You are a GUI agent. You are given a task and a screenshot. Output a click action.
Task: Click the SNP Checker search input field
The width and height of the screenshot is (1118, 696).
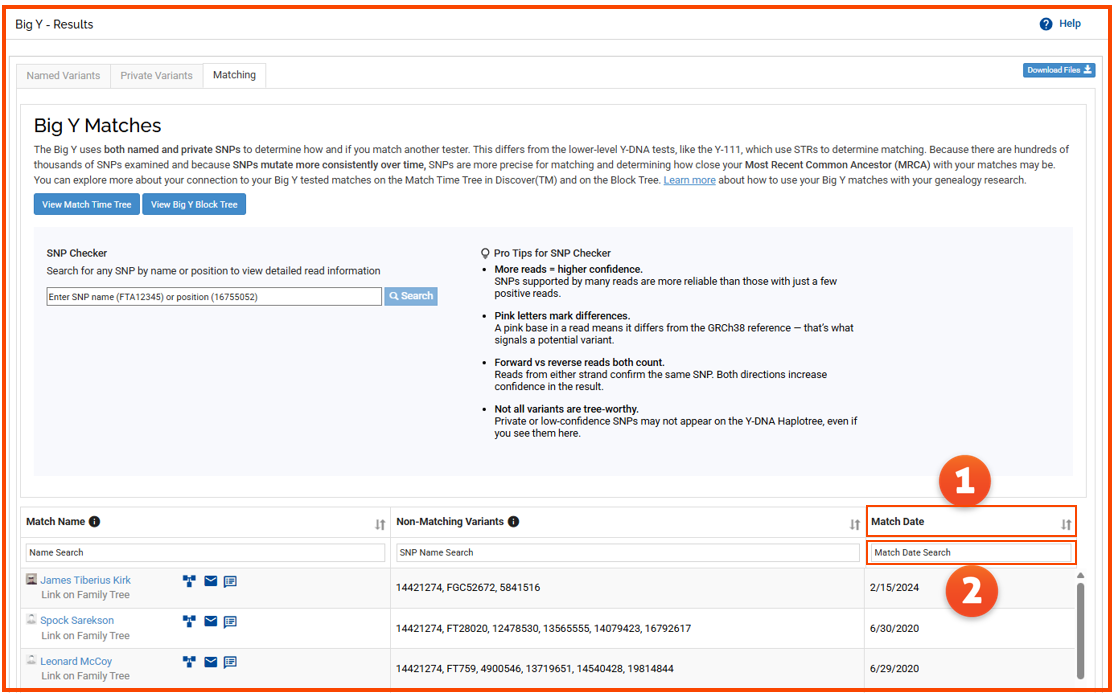tap(214, 297)
